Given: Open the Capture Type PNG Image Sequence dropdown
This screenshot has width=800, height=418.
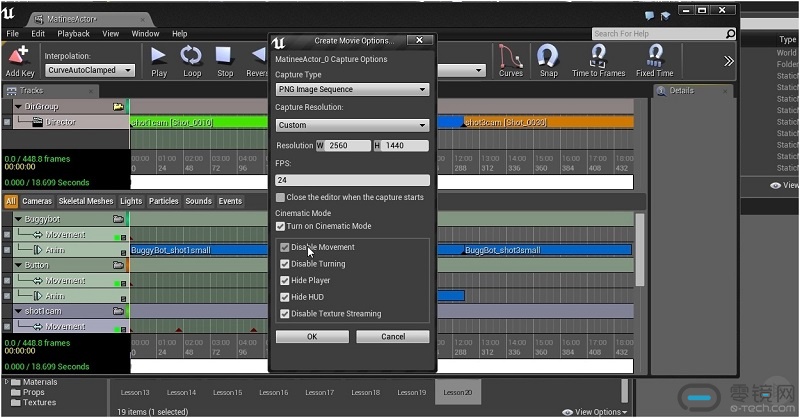Looking at the screenshot, I should tap(352, 89).
